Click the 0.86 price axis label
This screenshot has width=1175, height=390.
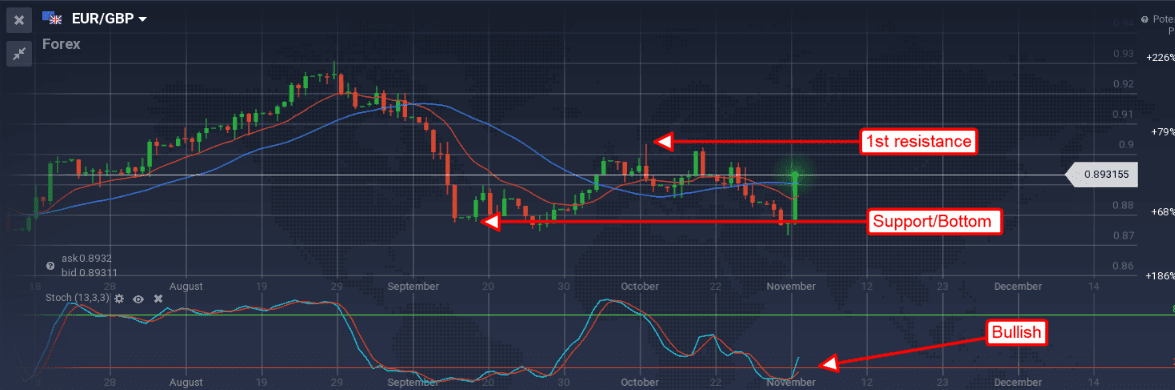1123,266
